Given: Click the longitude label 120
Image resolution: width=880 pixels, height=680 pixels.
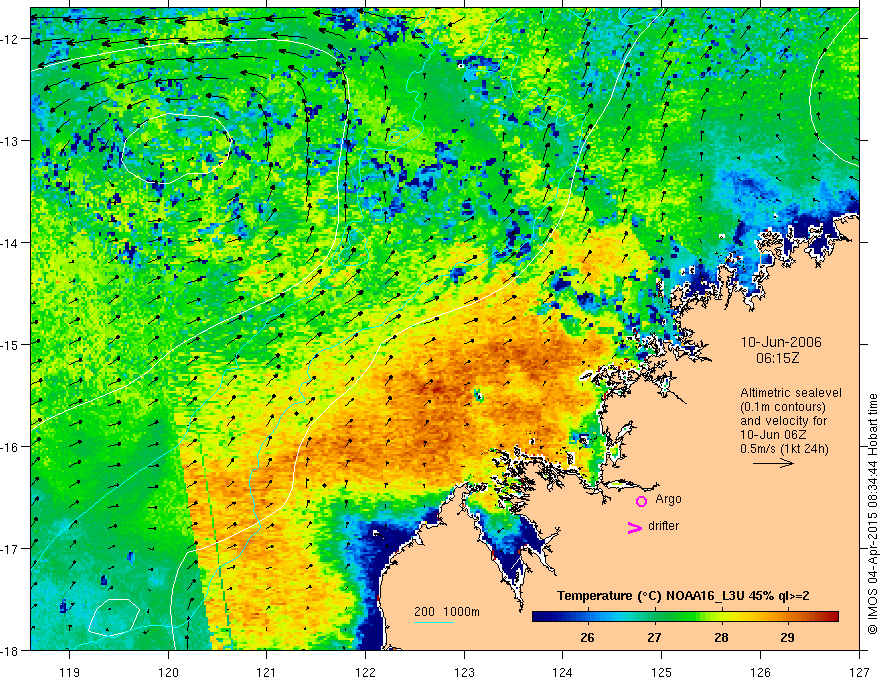Looking at the screenshot, I should tap(168, 672).
